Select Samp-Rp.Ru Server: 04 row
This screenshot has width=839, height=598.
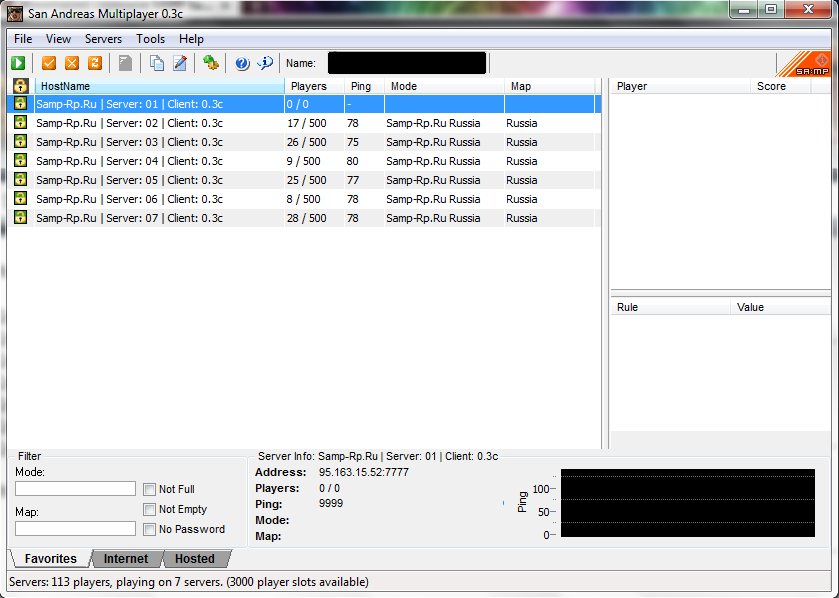[x=304, y=161]
